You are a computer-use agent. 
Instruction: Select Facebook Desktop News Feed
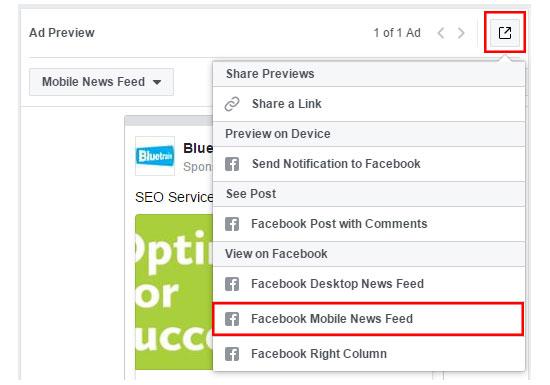pyautogui.click(x=369, y=284)
